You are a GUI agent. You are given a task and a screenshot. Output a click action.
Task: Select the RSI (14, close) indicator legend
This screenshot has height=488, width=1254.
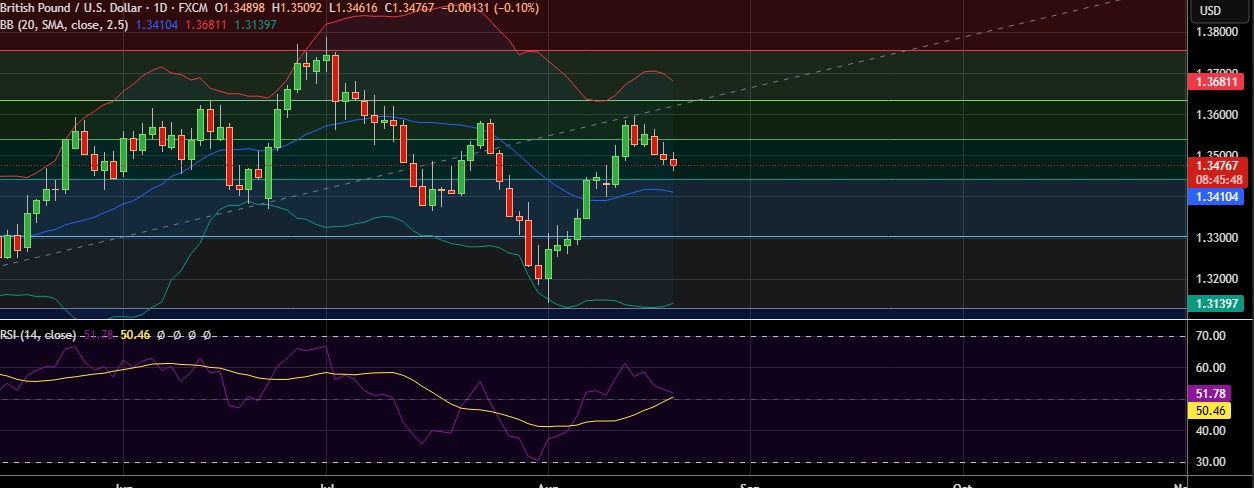pos(38,335)
